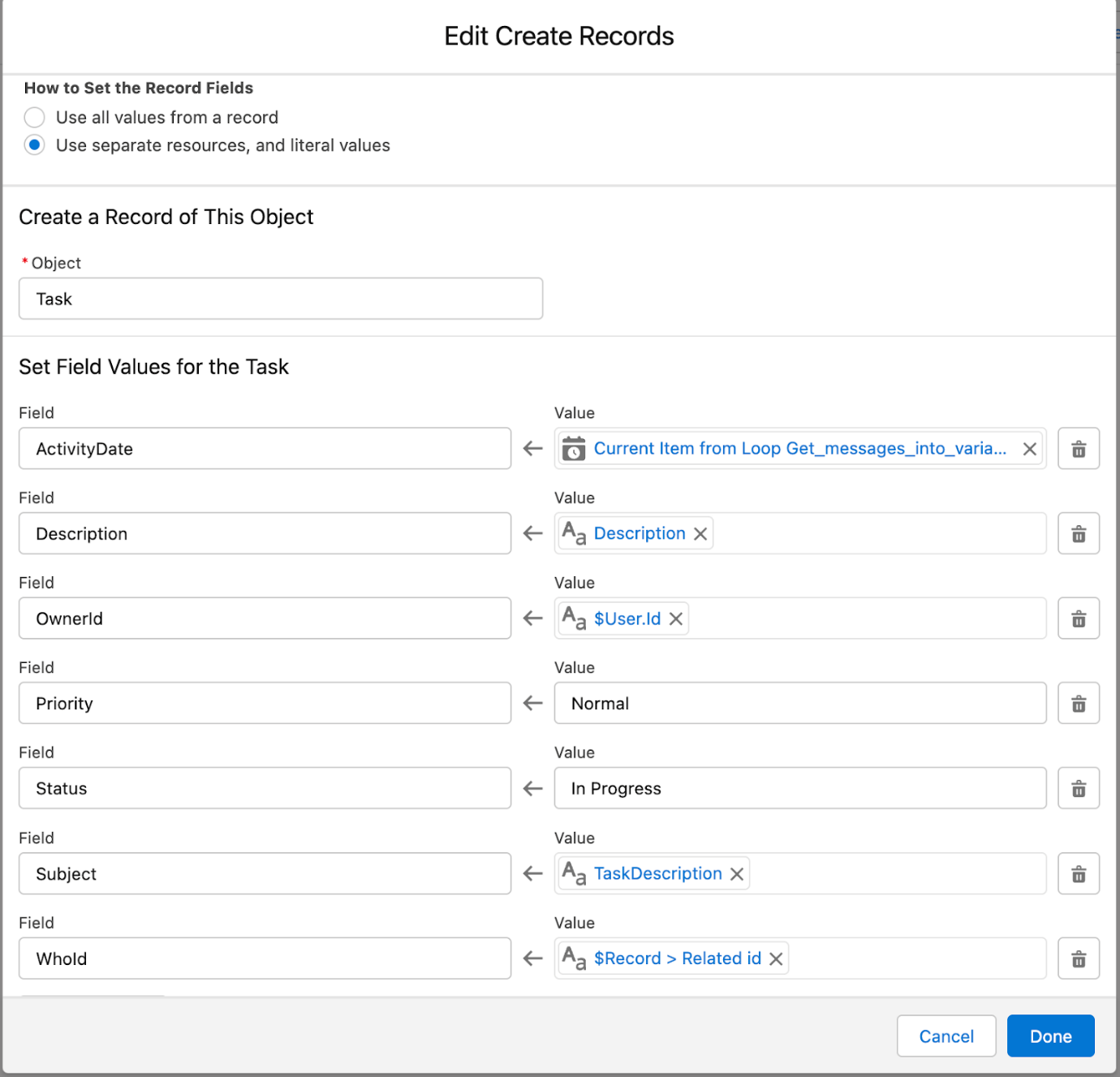
Task: Delete the Status field row
Action: coord(1079,789)
